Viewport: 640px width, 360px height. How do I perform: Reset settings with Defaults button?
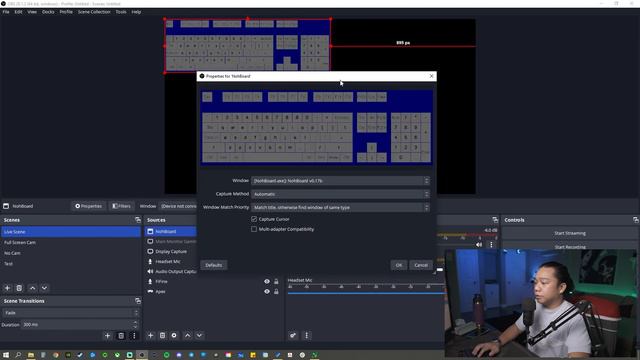coord(213,265)
